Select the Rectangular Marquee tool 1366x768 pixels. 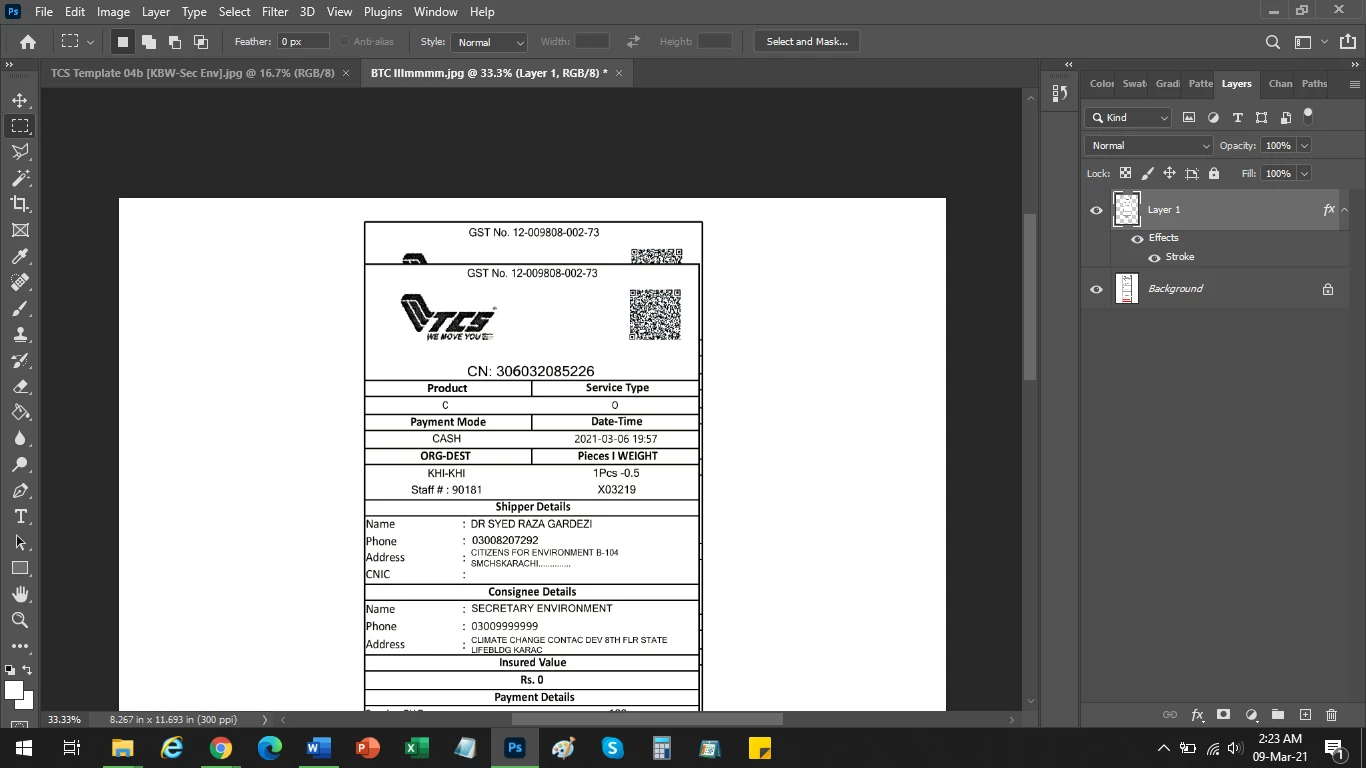click(20, 126)
